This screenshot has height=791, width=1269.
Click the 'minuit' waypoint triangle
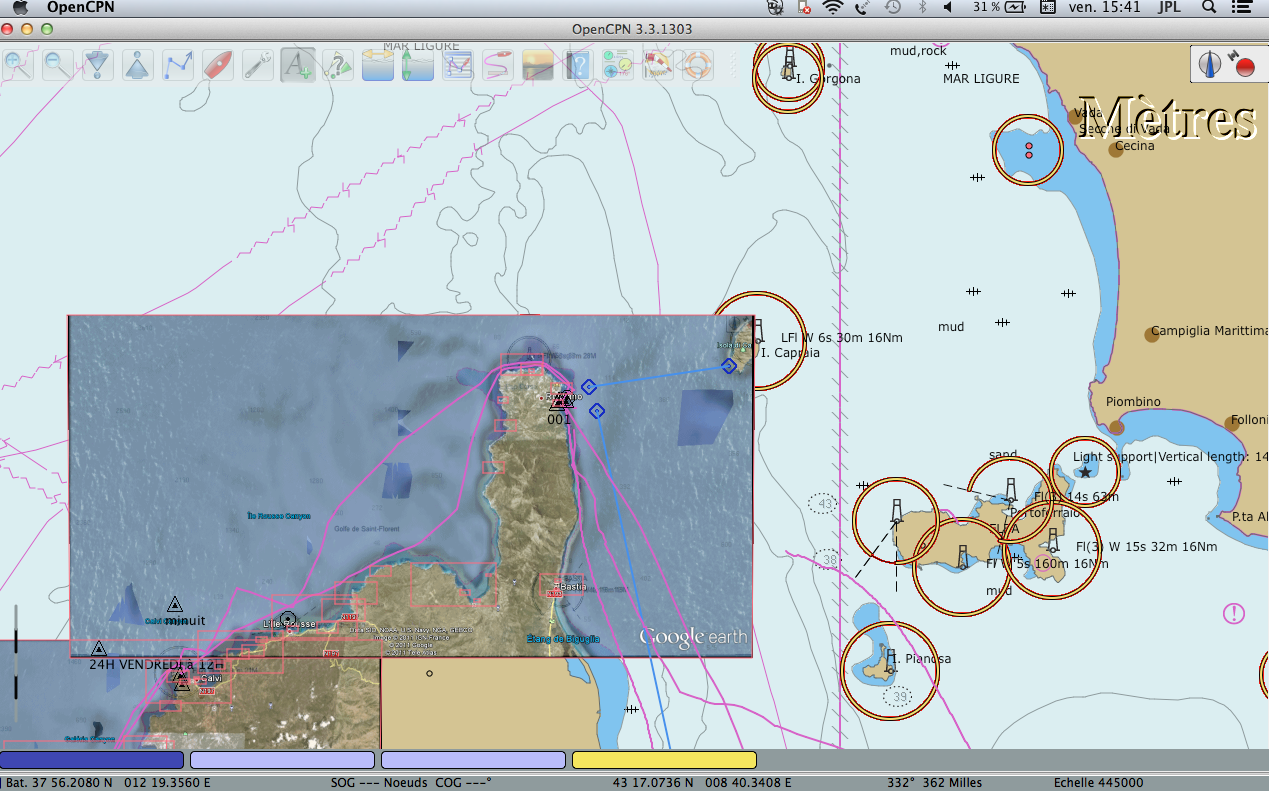[174, 604]
